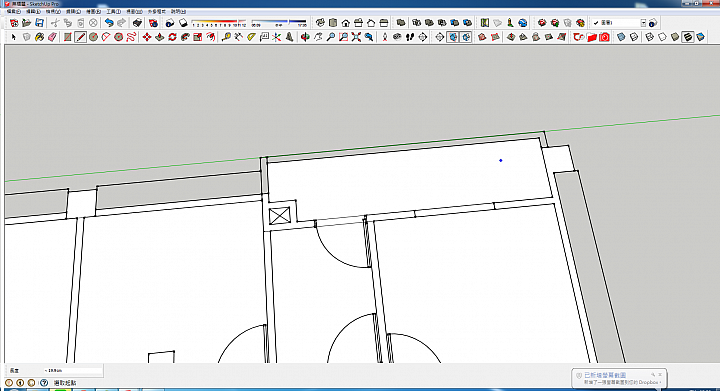Screen dimensions: 720x391
Task: Switch to Top standard view
Action: [x=333, y=22]
